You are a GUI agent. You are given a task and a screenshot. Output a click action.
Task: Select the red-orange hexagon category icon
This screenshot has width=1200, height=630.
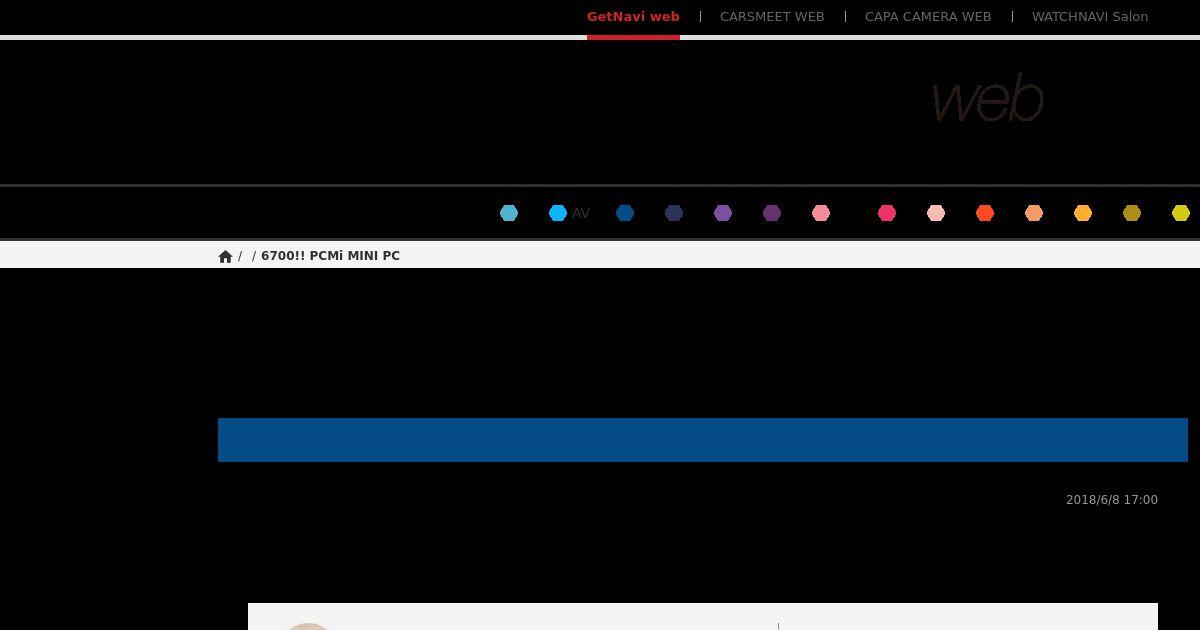(985, 213)
